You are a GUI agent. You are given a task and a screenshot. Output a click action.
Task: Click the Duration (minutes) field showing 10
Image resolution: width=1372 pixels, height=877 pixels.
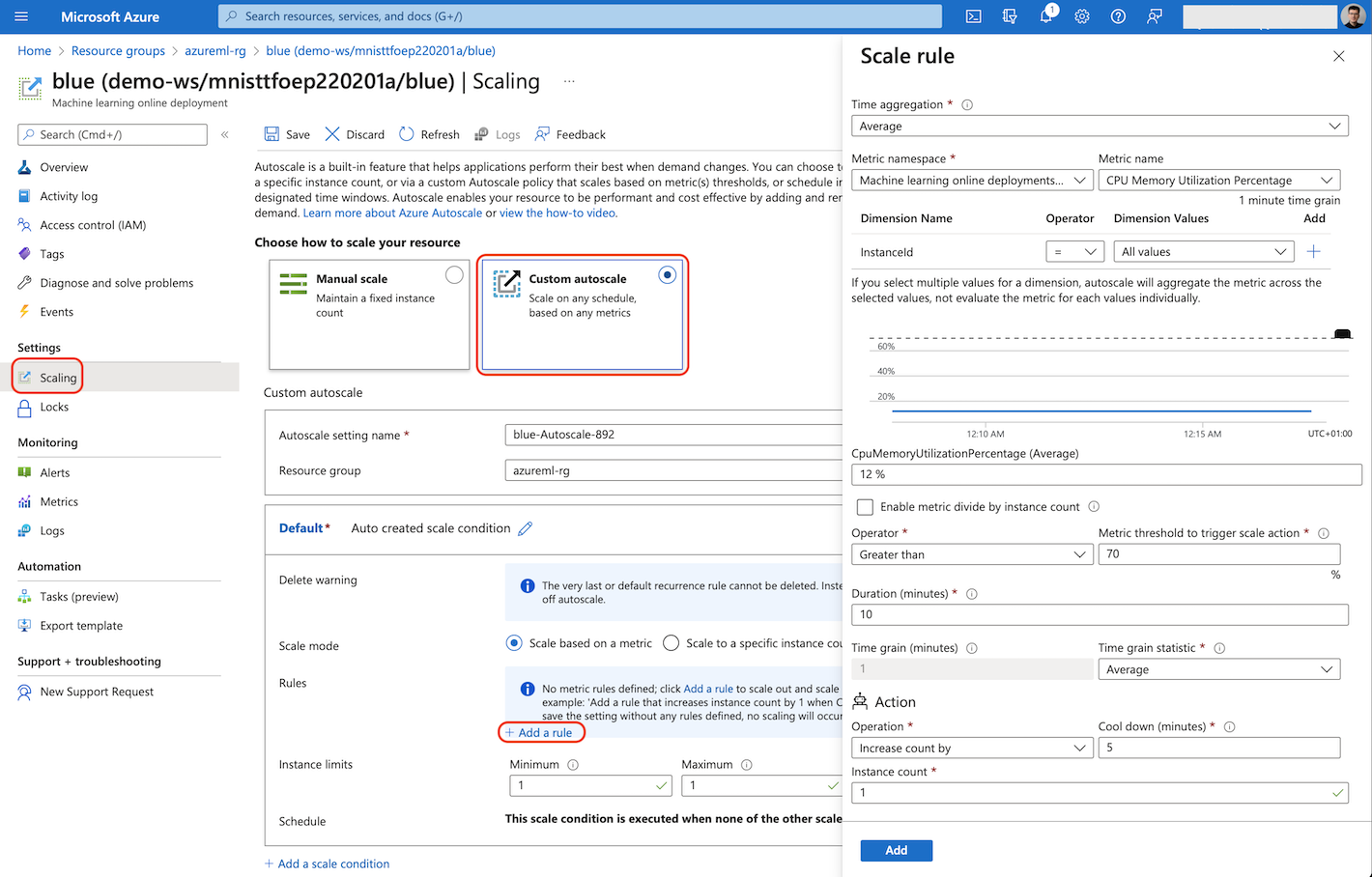[x=1100, y=614]
